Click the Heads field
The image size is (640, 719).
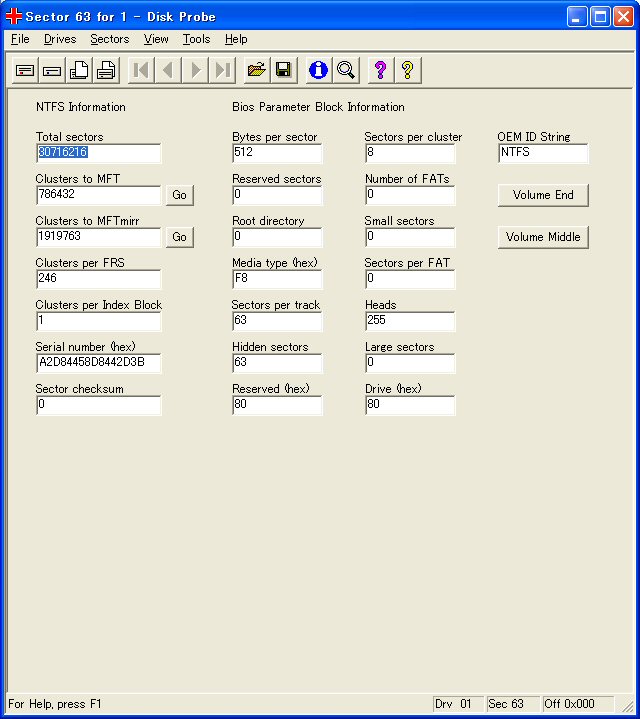410,321
